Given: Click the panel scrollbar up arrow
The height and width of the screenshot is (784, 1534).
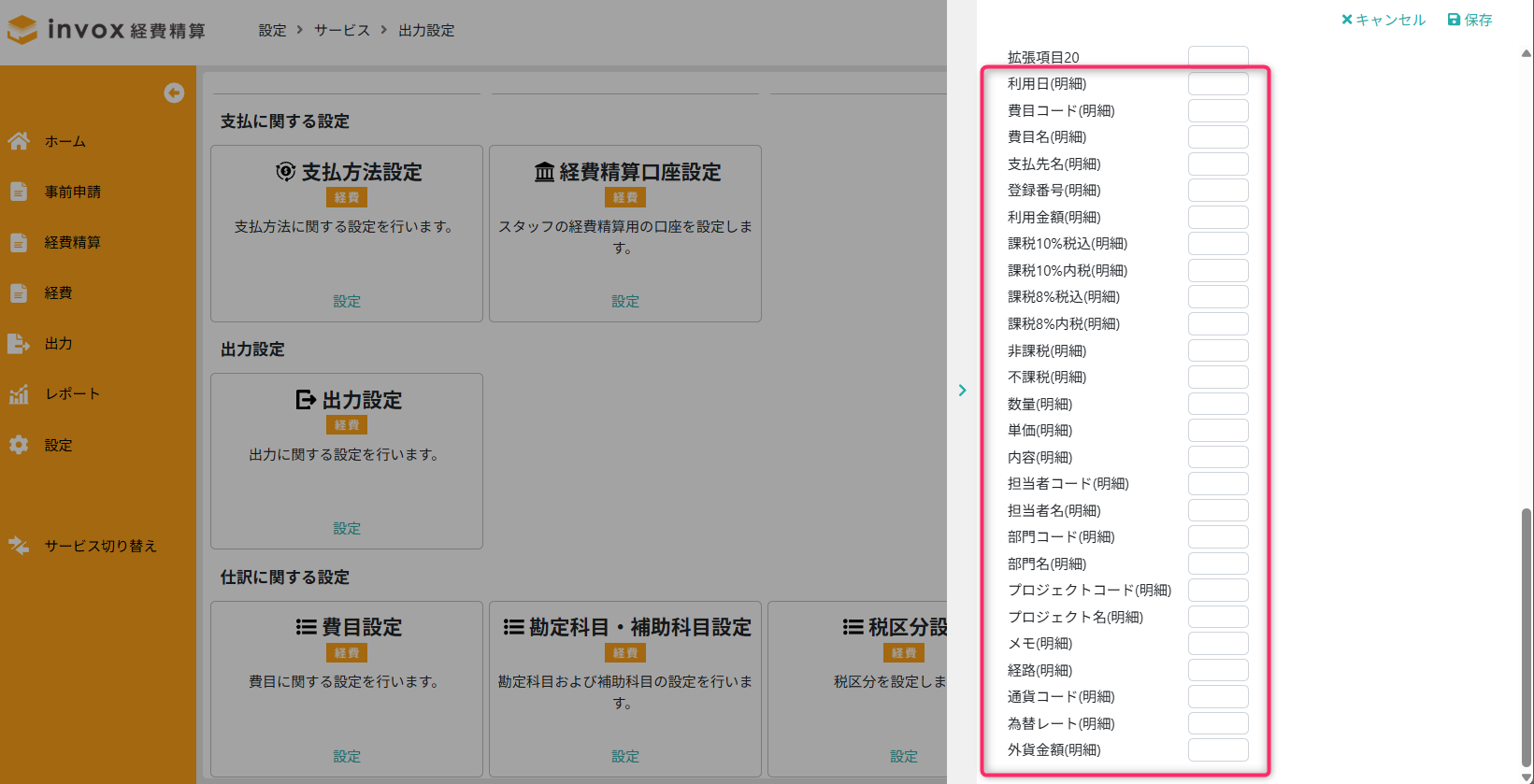Looking at the screenshot, I should (x=1527, y=54).
